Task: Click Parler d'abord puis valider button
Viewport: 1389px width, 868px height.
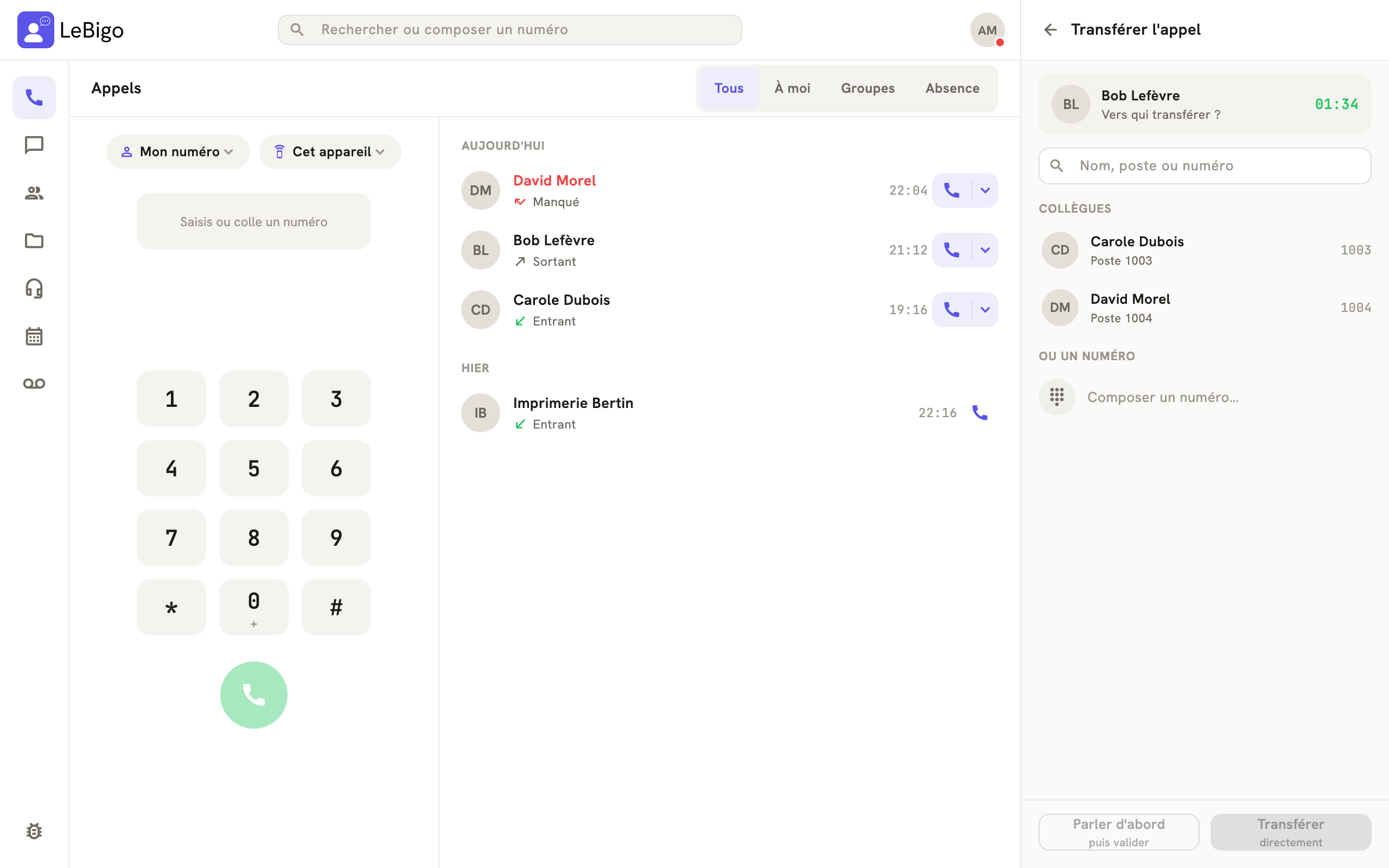Action: point(1119,832)
